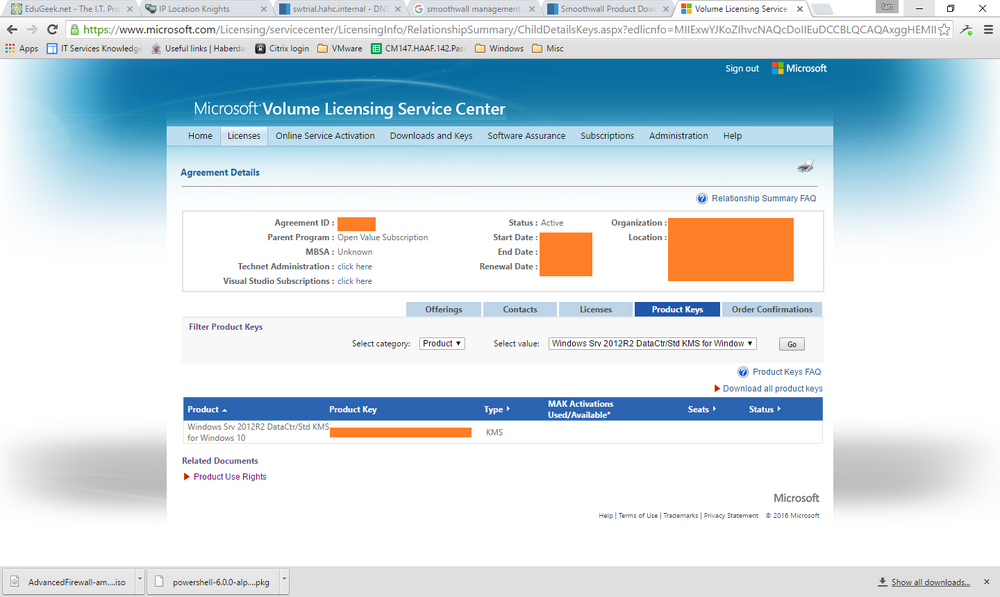Open the Citrix login bookmark

pos(282,48)
